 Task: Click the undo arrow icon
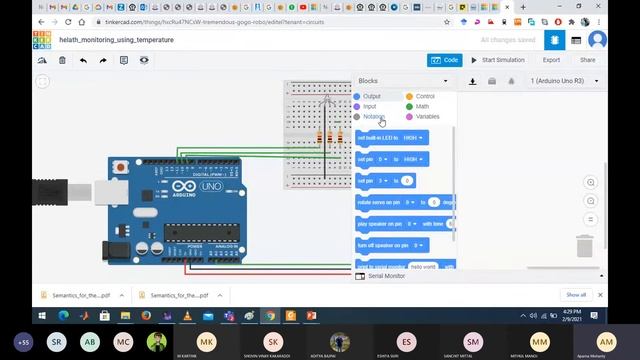coord(83,60)
